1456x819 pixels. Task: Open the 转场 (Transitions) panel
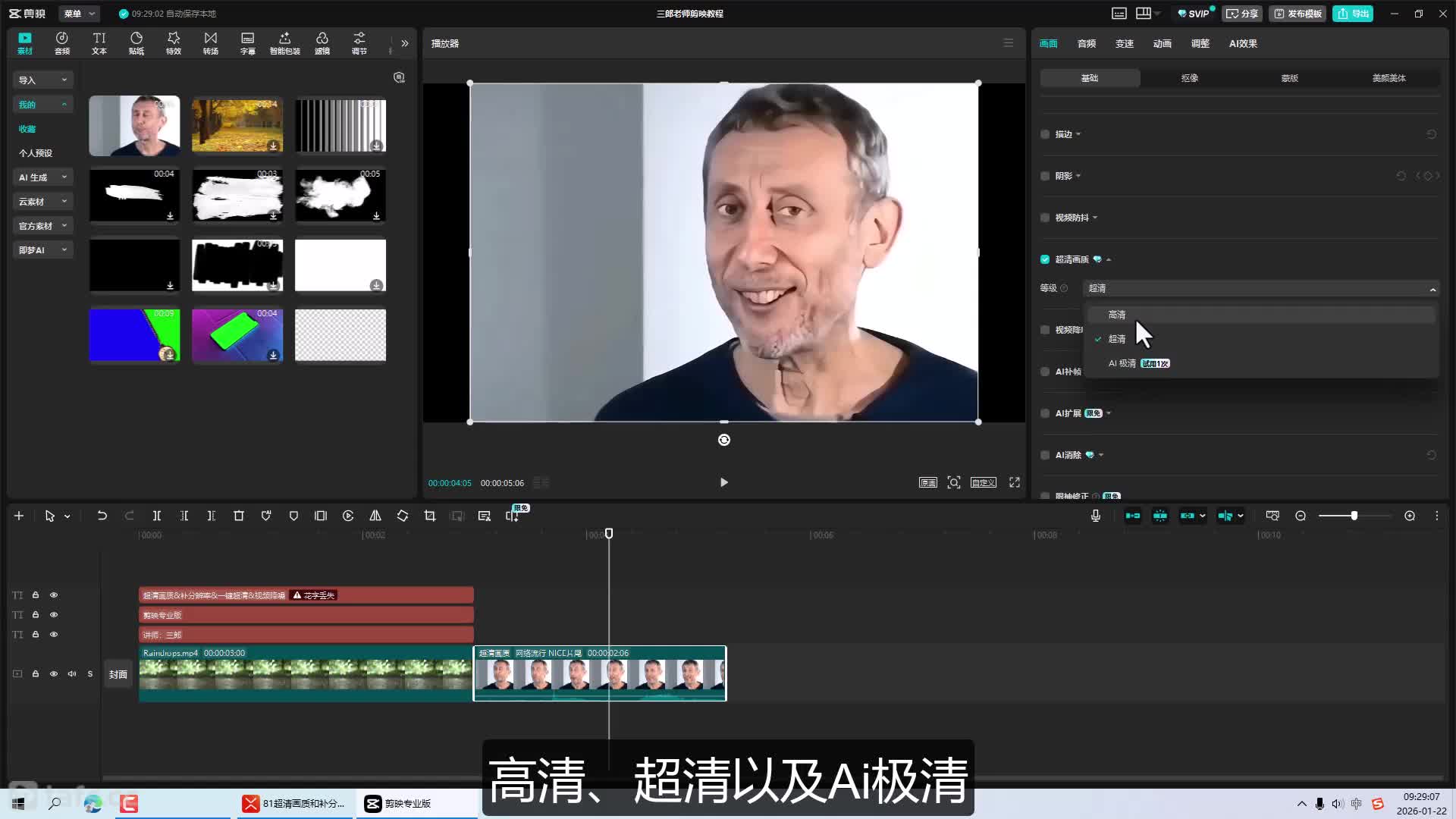(210, 42)
